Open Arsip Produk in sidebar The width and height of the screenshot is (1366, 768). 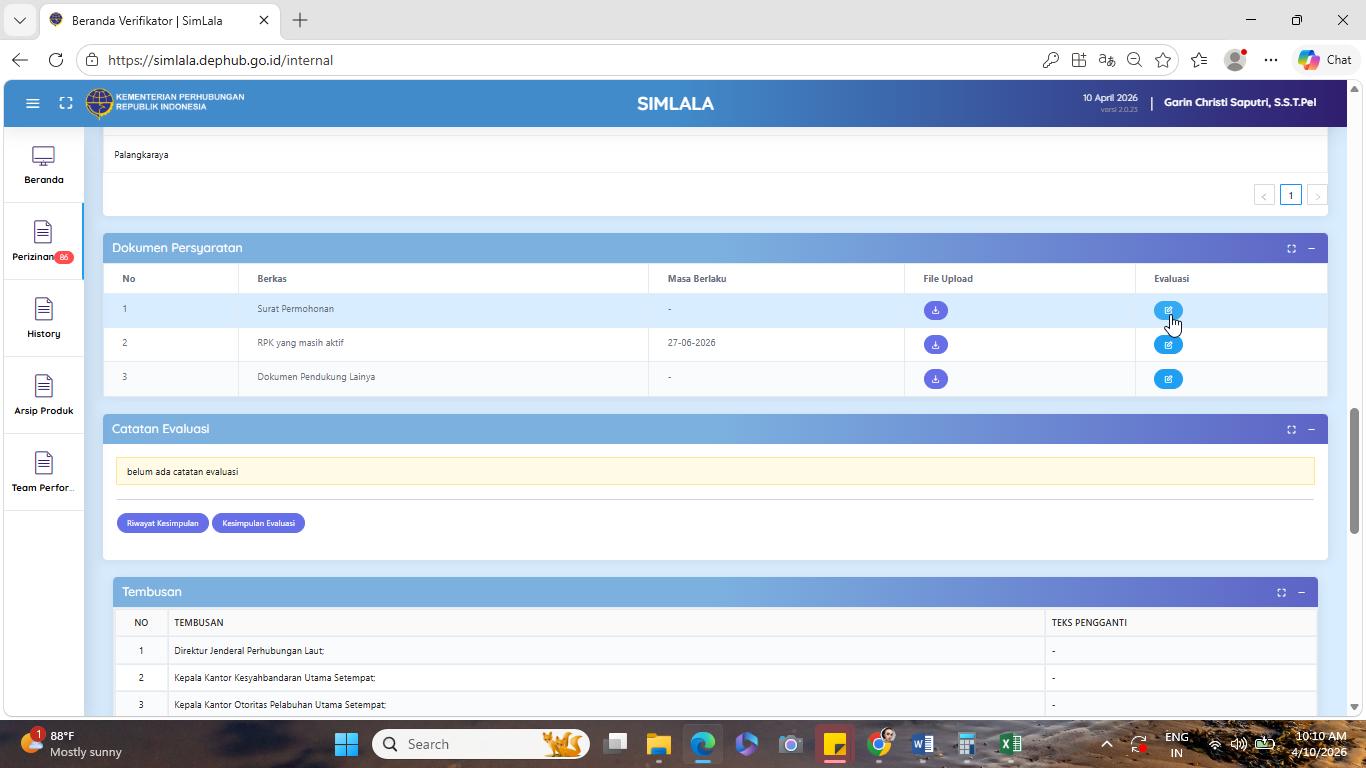click(x=43, y=396)
